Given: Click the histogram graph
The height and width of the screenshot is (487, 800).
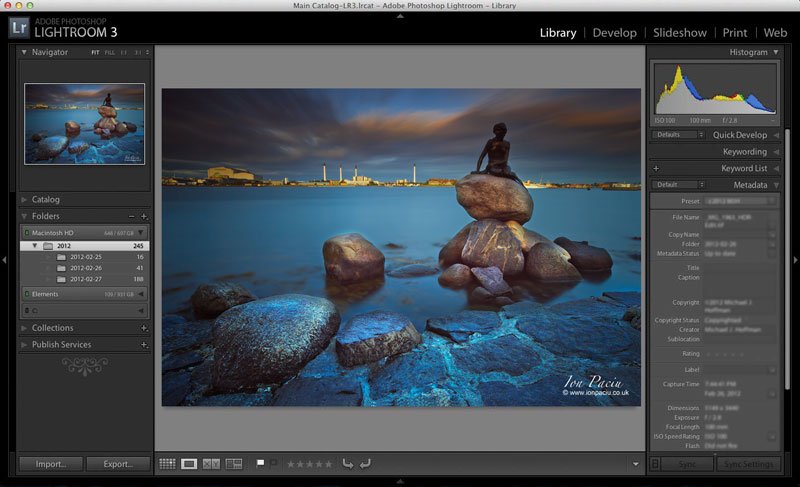Looking at the screenshot, I should 715,89.
